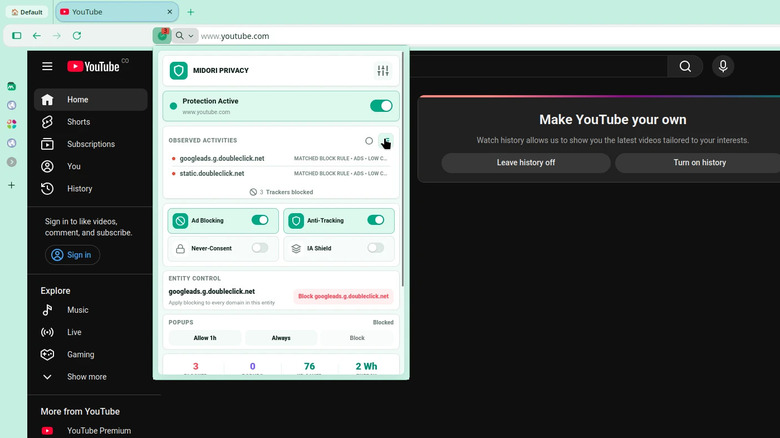Disable the Ad Blocking toggle
The width and height of the screenshot is (780, 438).
pyautogui.click(x=260, y=220)
